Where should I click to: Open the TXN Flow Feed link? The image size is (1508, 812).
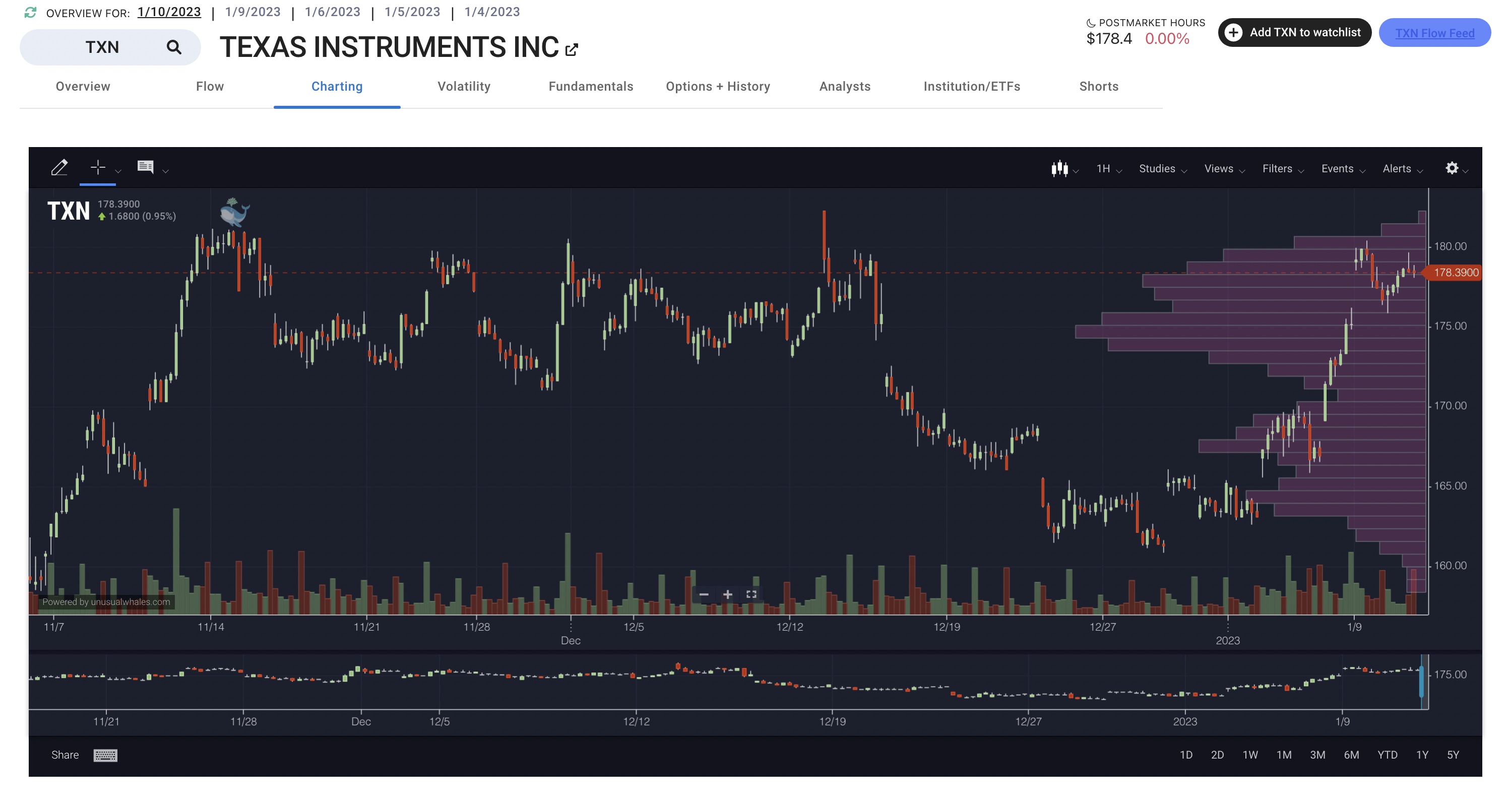coord(1434,33)
